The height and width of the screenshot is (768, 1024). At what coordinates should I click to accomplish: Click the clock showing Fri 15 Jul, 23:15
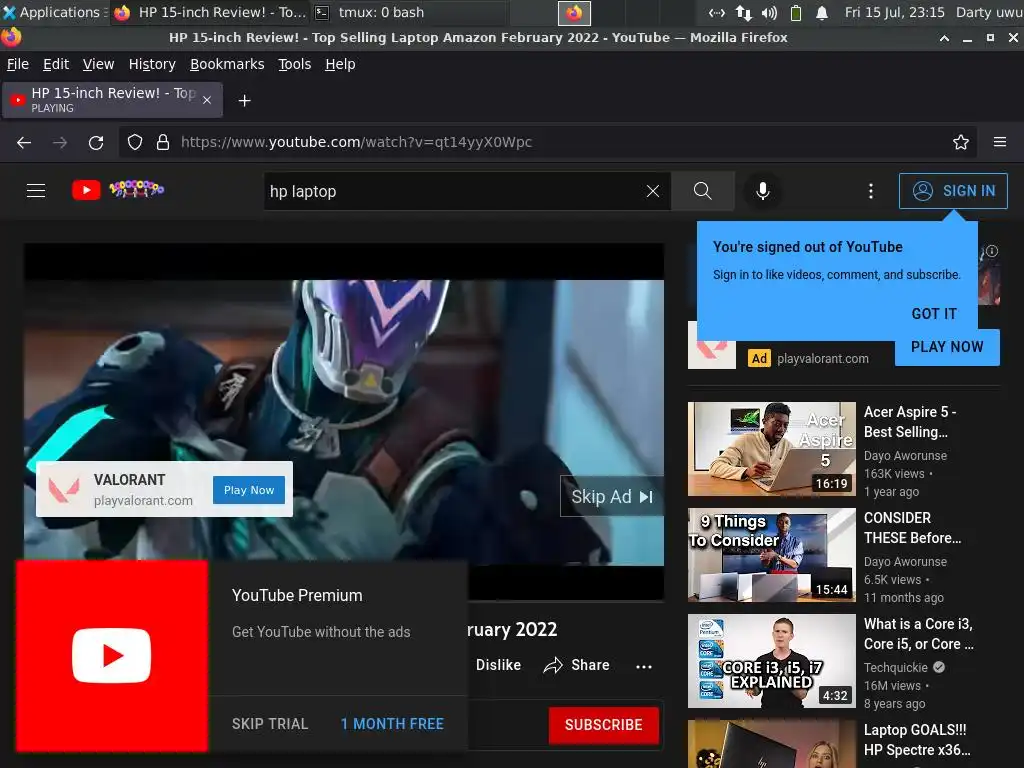(894, 12)
